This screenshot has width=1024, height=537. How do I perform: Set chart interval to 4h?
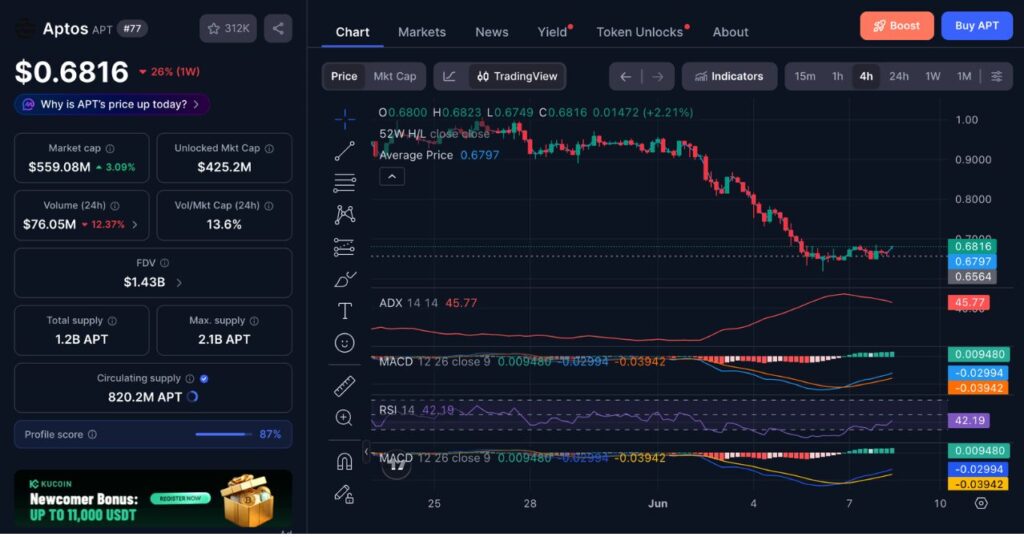(866, 76)
